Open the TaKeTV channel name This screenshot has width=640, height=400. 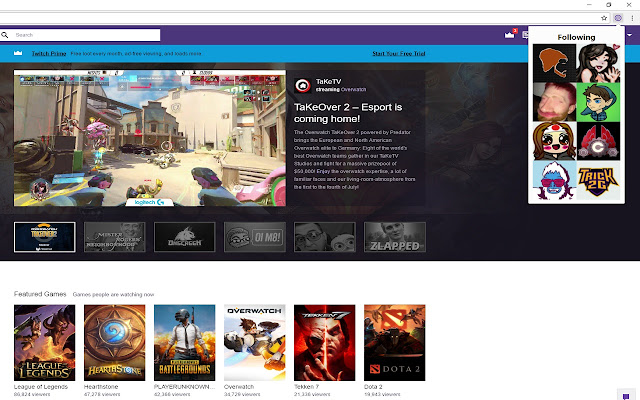tap(328, 82)
